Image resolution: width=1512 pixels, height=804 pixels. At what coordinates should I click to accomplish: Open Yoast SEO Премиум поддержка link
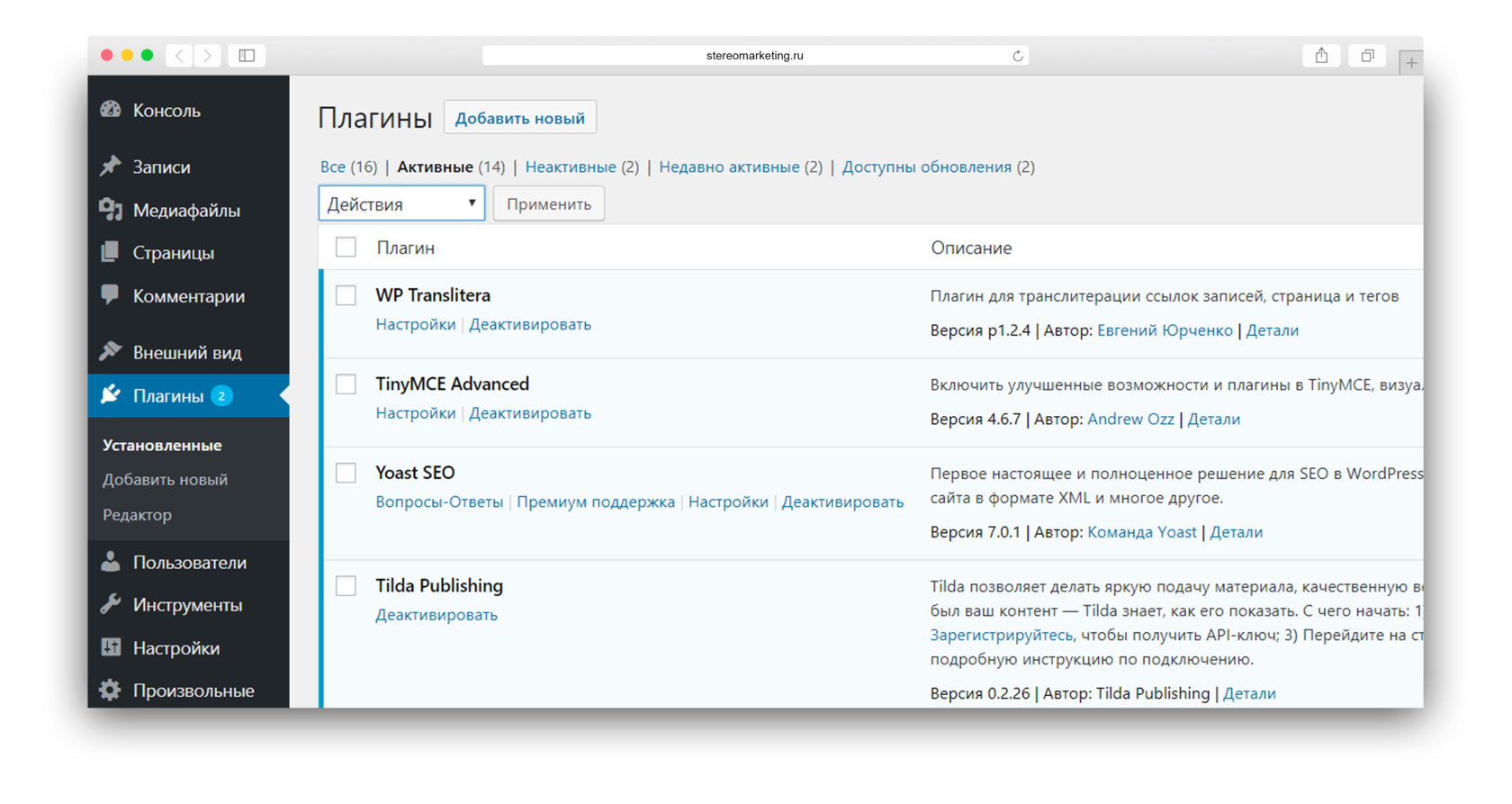point(596,502)
